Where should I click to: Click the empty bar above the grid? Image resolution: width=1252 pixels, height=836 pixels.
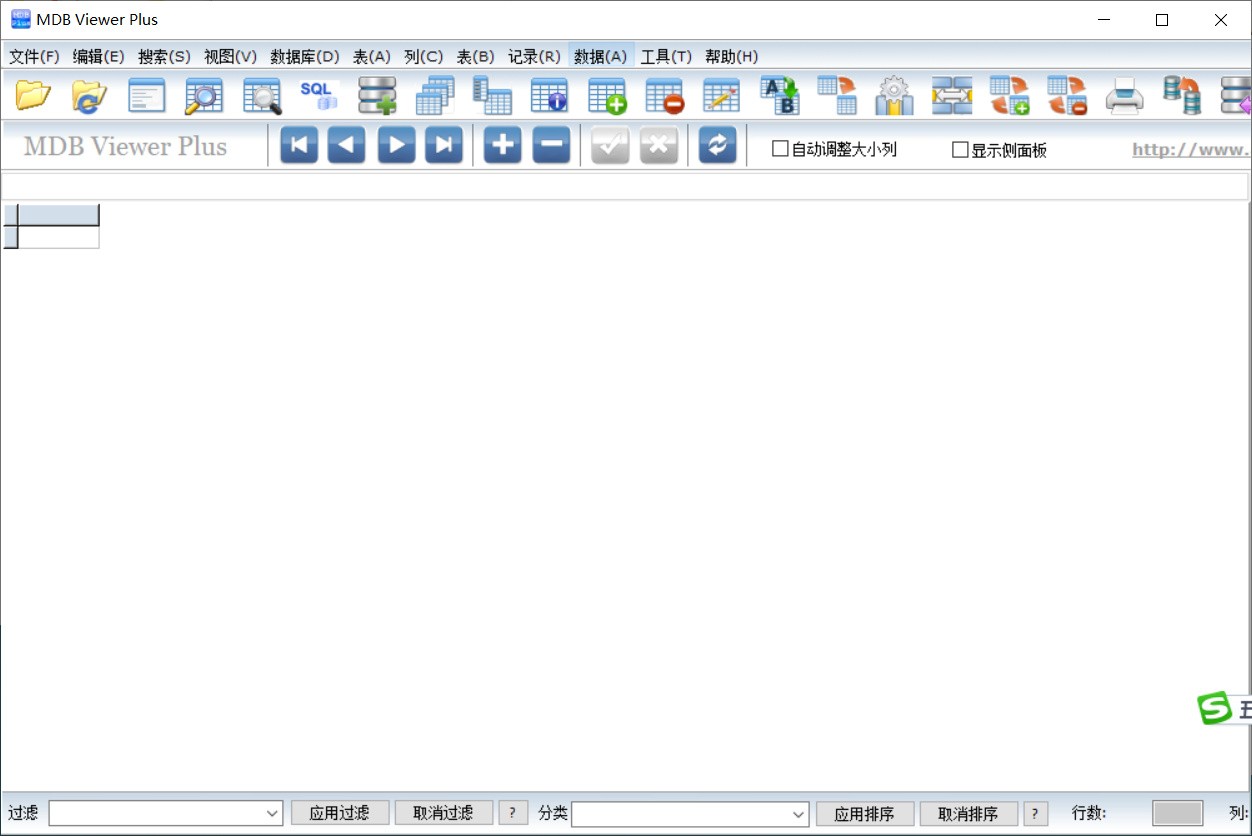pos(625,186)
